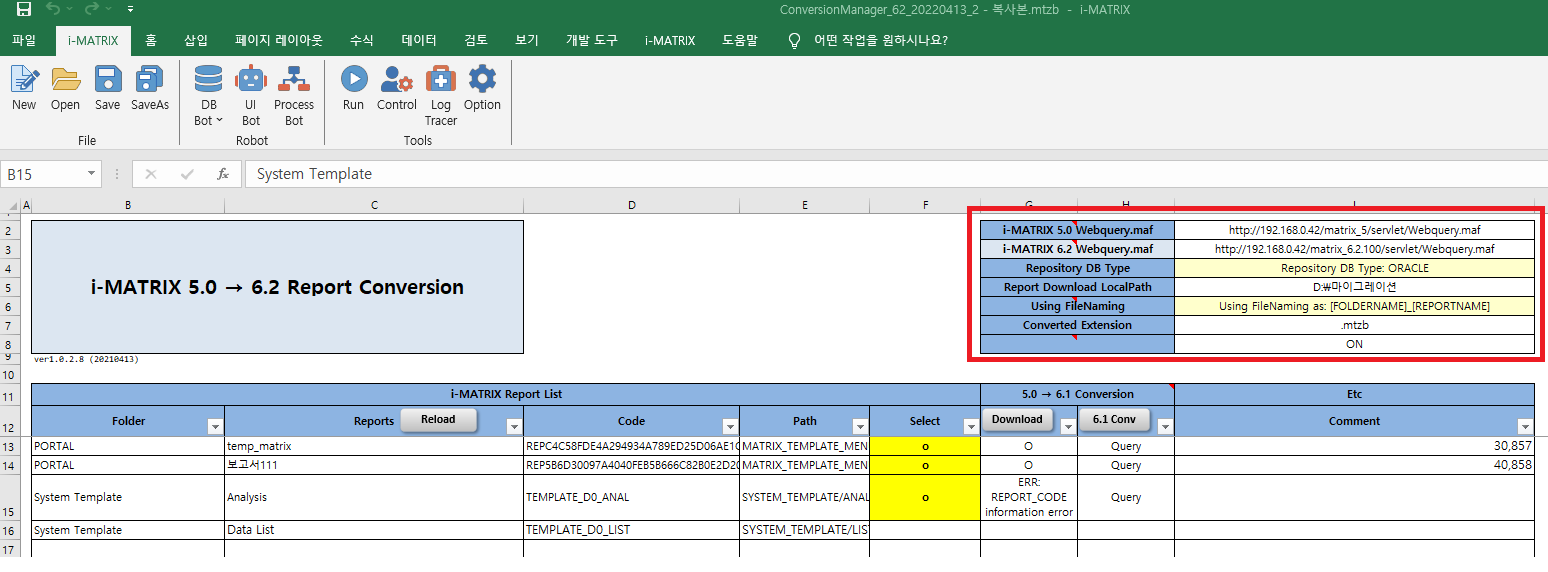
Task: Toggle Select mark for Analysis row
Action: (924, 497)
